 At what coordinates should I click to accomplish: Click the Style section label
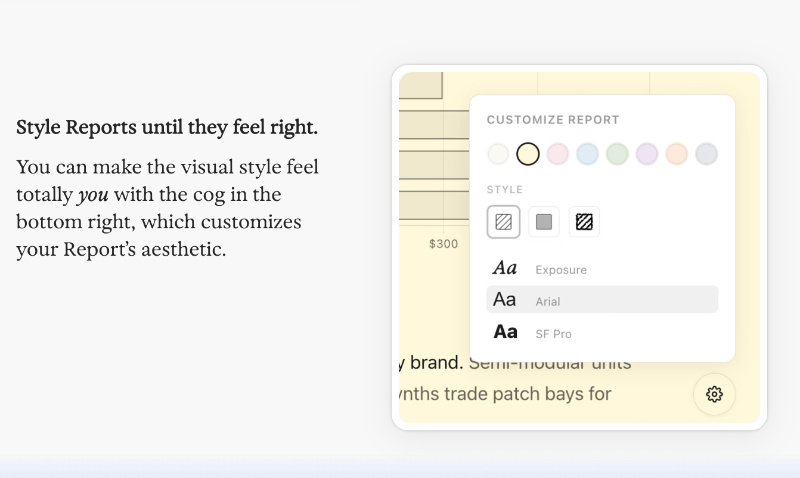click(505, 190)
